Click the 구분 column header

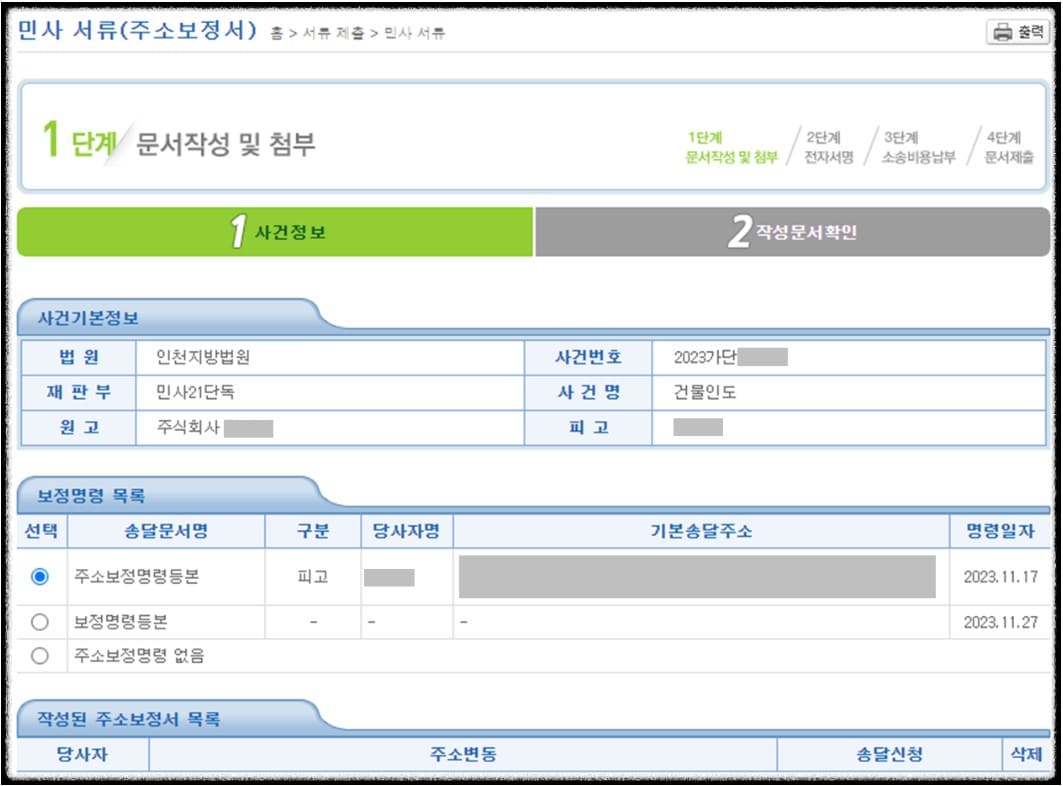pos(313,531)
